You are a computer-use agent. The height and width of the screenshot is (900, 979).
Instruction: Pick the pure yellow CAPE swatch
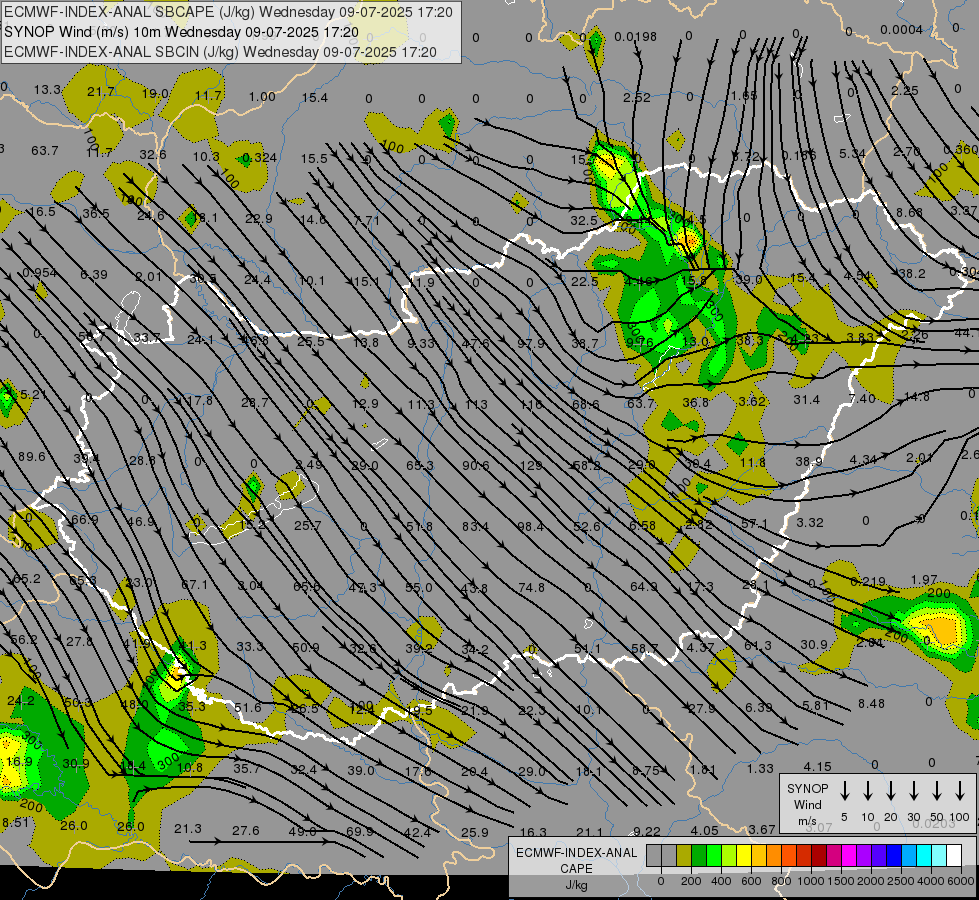point(744,856)
